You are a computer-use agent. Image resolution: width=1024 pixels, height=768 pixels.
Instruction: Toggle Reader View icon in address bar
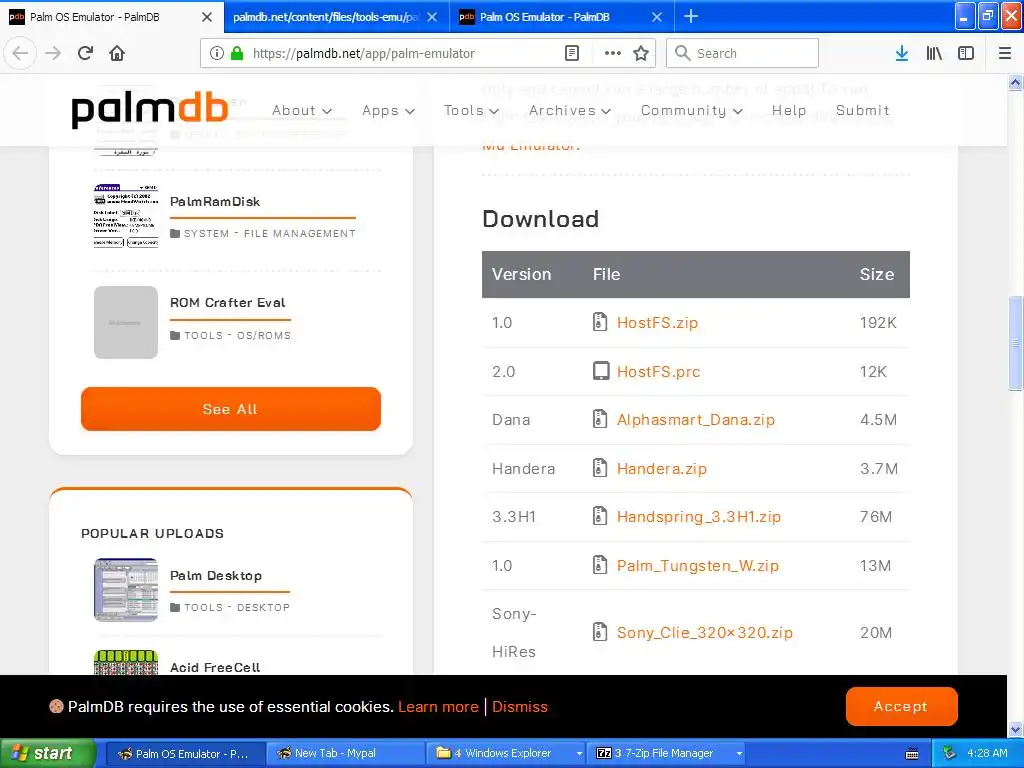572,54
